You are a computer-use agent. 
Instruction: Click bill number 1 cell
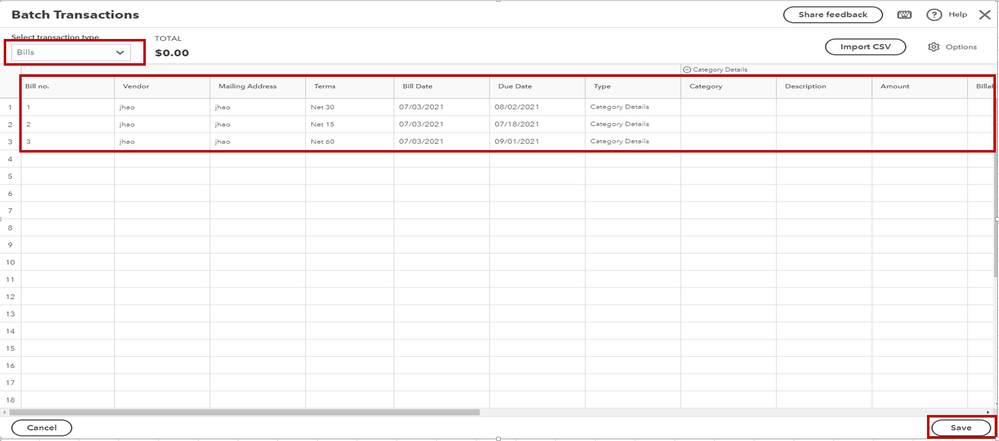tap(68, 107)
